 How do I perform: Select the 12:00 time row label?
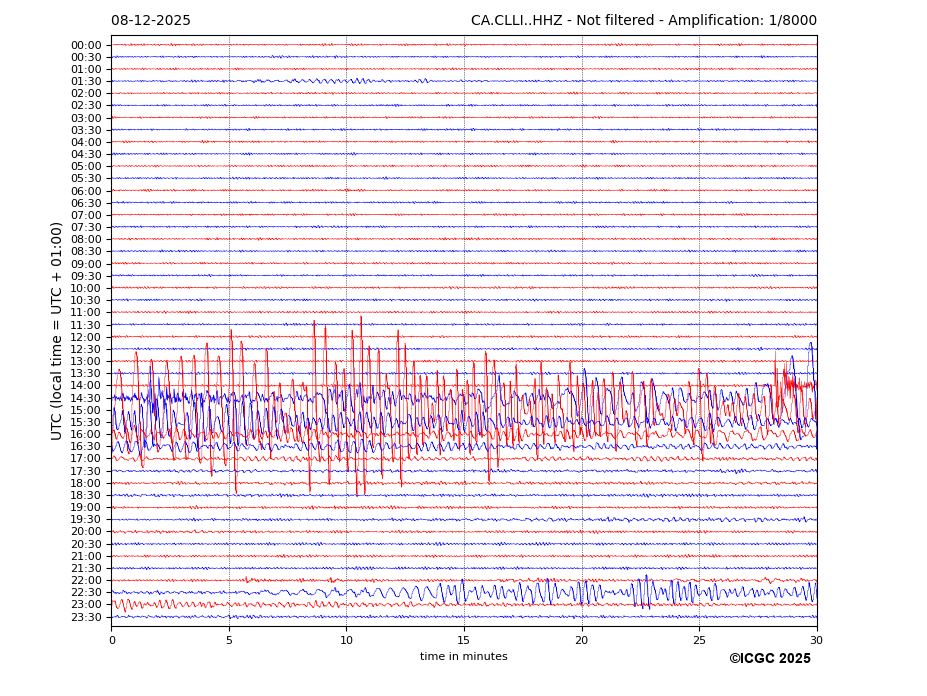pyautogui.click(x=86, y=337)
